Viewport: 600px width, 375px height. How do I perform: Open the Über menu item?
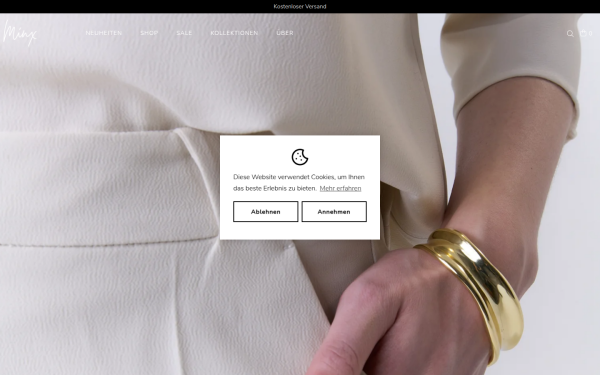[285, 33]
